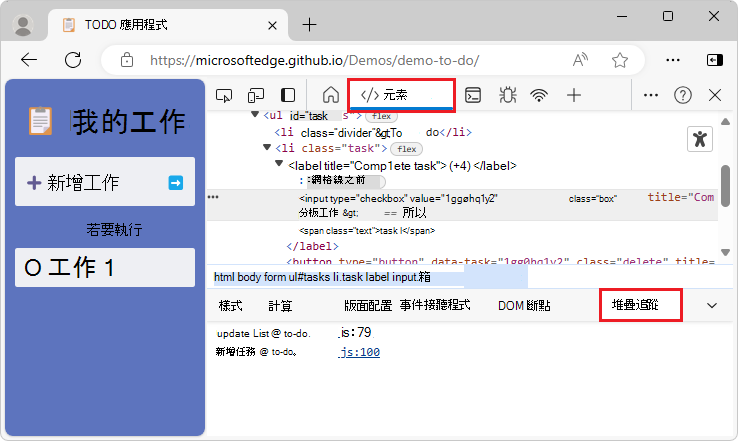738x441 pixels.
Task: Open browser Settings and more menu
Action: [673, 60]
